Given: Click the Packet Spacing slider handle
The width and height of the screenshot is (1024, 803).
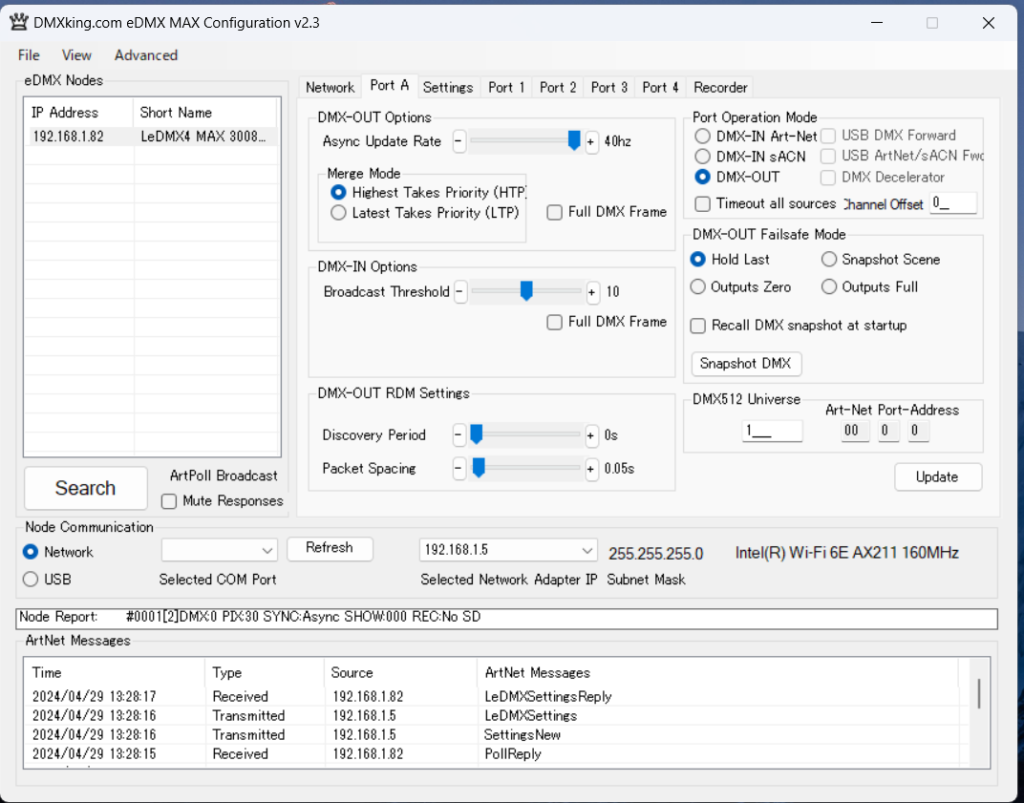Looking at the screenshot, I should [479, 467].
